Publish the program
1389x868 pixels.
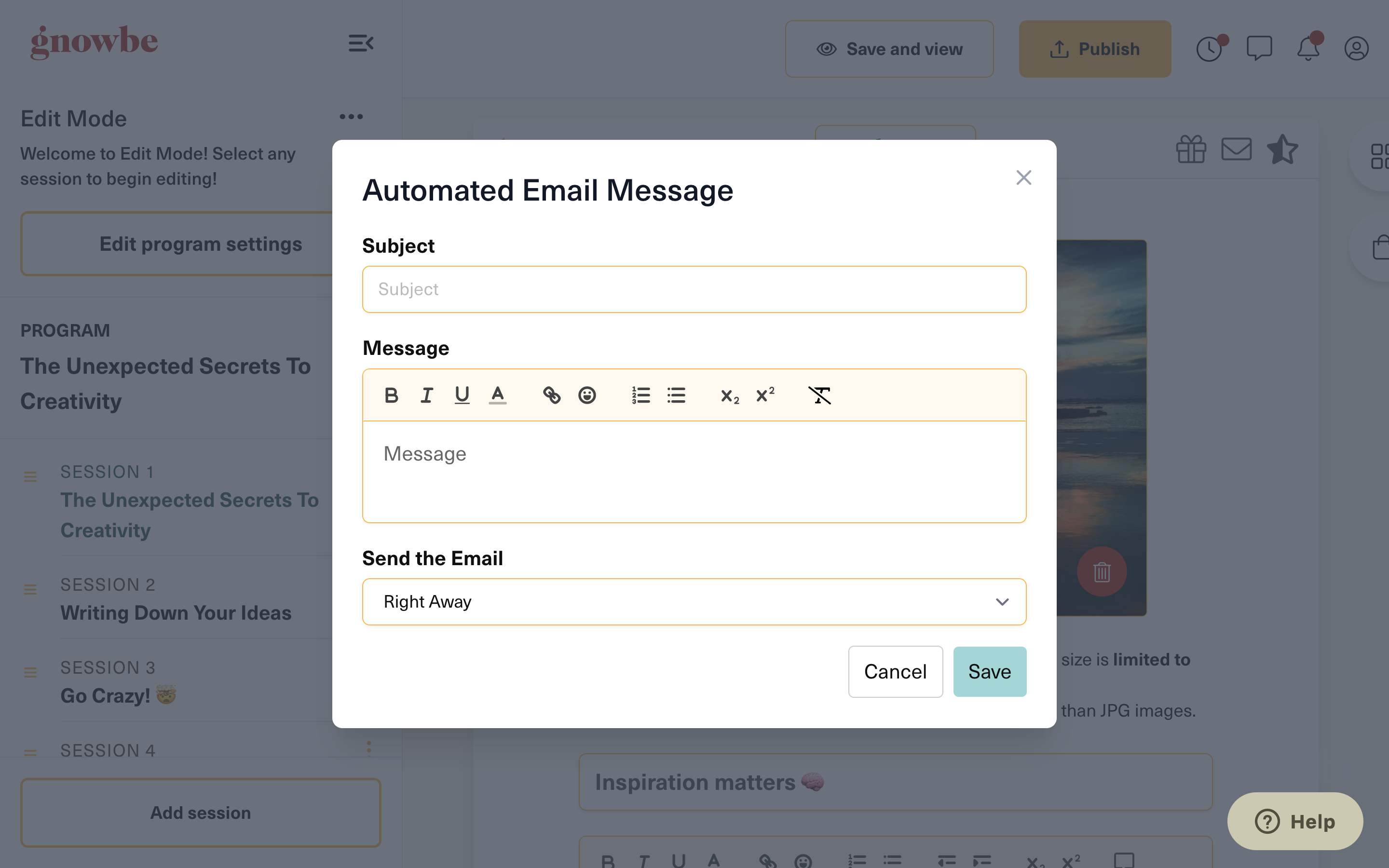(x=1094, y=49)
